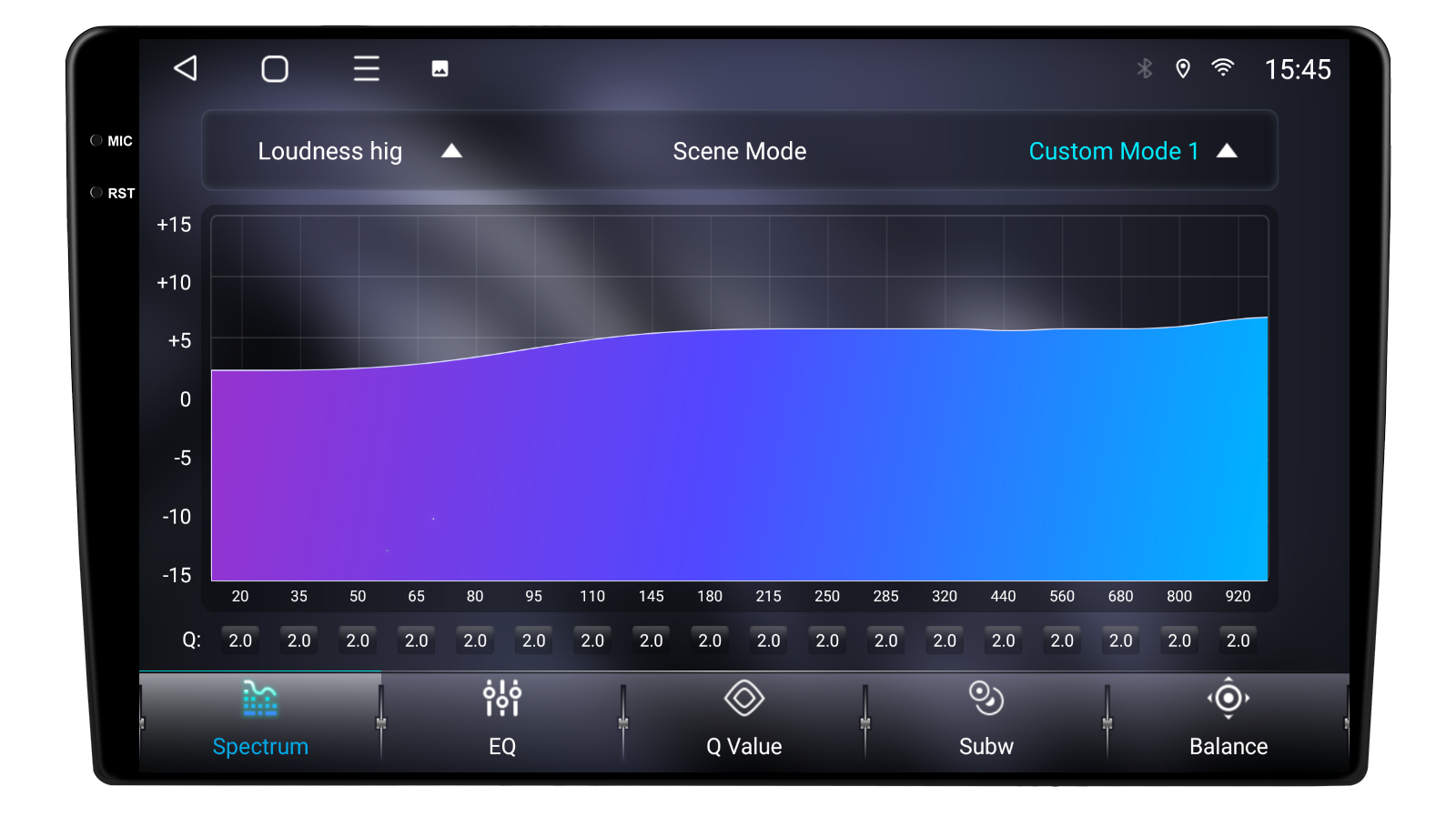Click the 15:45 clock
Screen dimensions: 1456x827
[1298, 69]
